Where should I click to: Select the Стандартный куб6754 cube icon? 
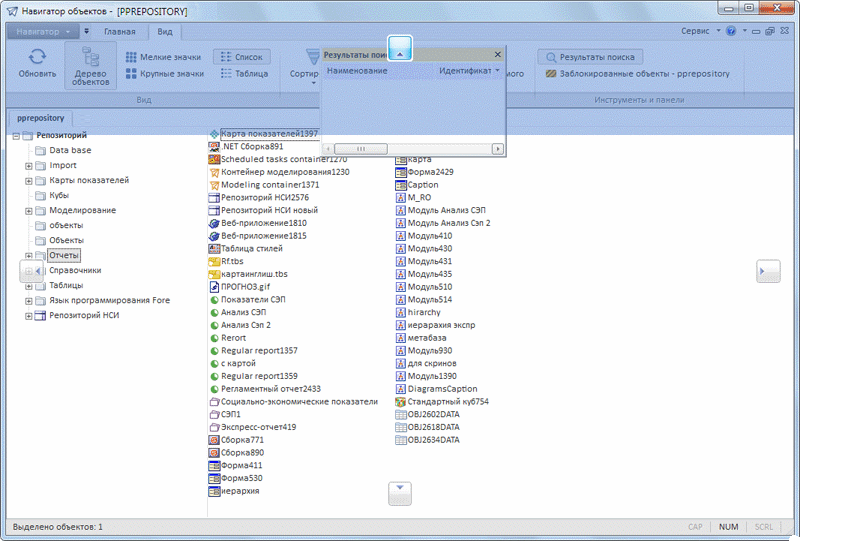[400, 401]
